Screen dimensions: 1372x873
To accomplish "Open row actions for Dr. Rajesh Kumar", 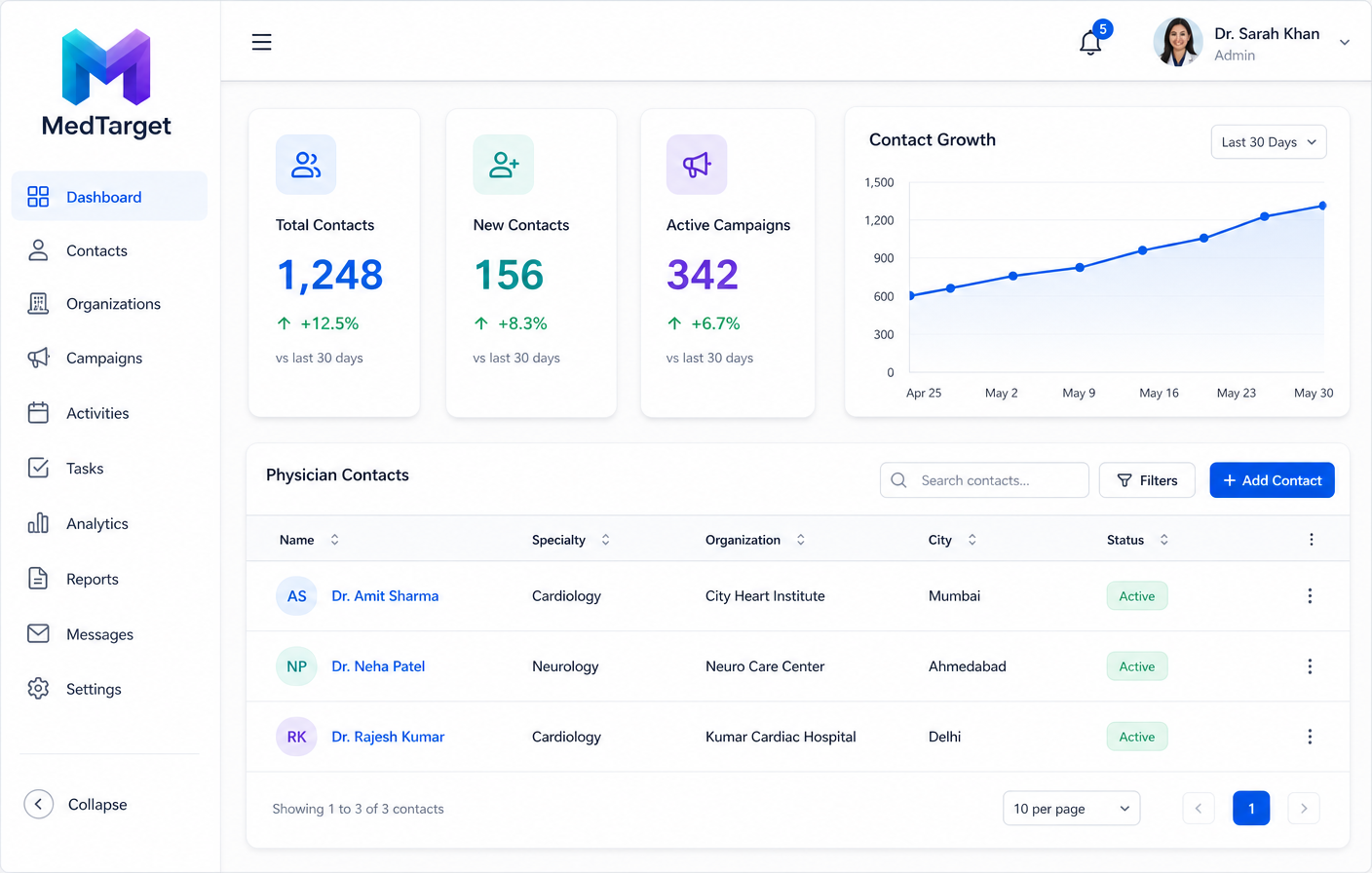I will (1310, 737).
